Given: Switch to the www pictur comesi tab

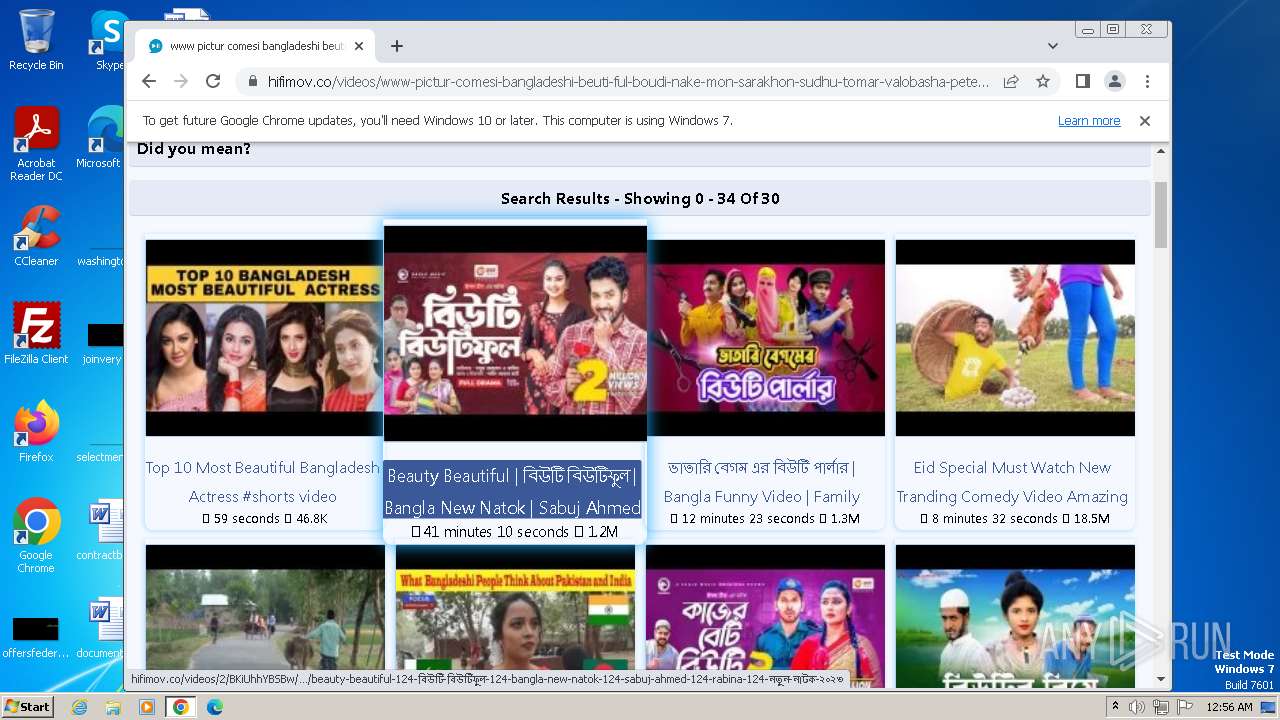Looking at the screenshot, I should (x=256, y=46).
